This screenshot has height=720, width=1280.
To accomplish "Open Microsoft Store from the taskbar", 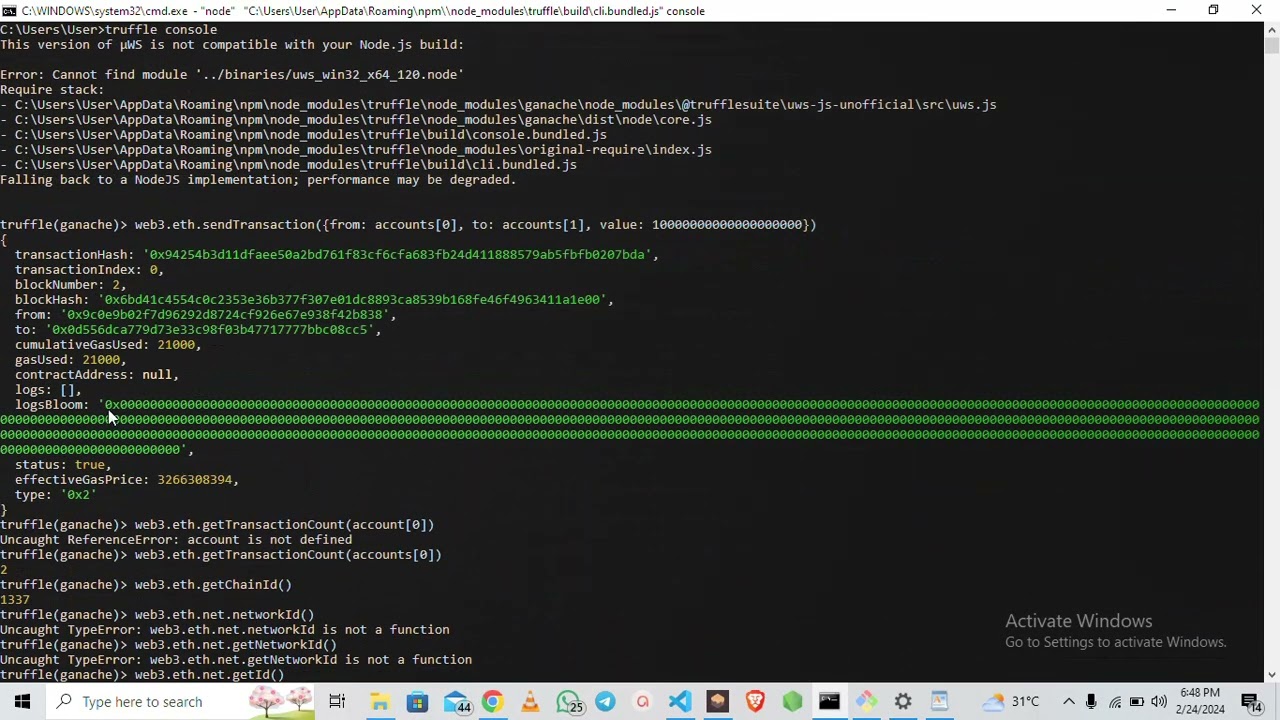I will coord(417,702).
